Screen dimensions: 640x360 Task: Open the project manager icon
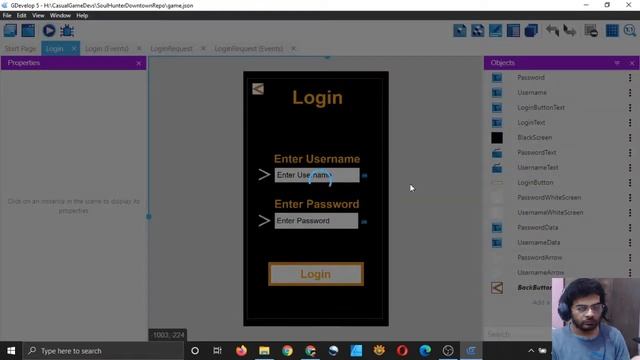pyautogui.click(x=10, y=31)
